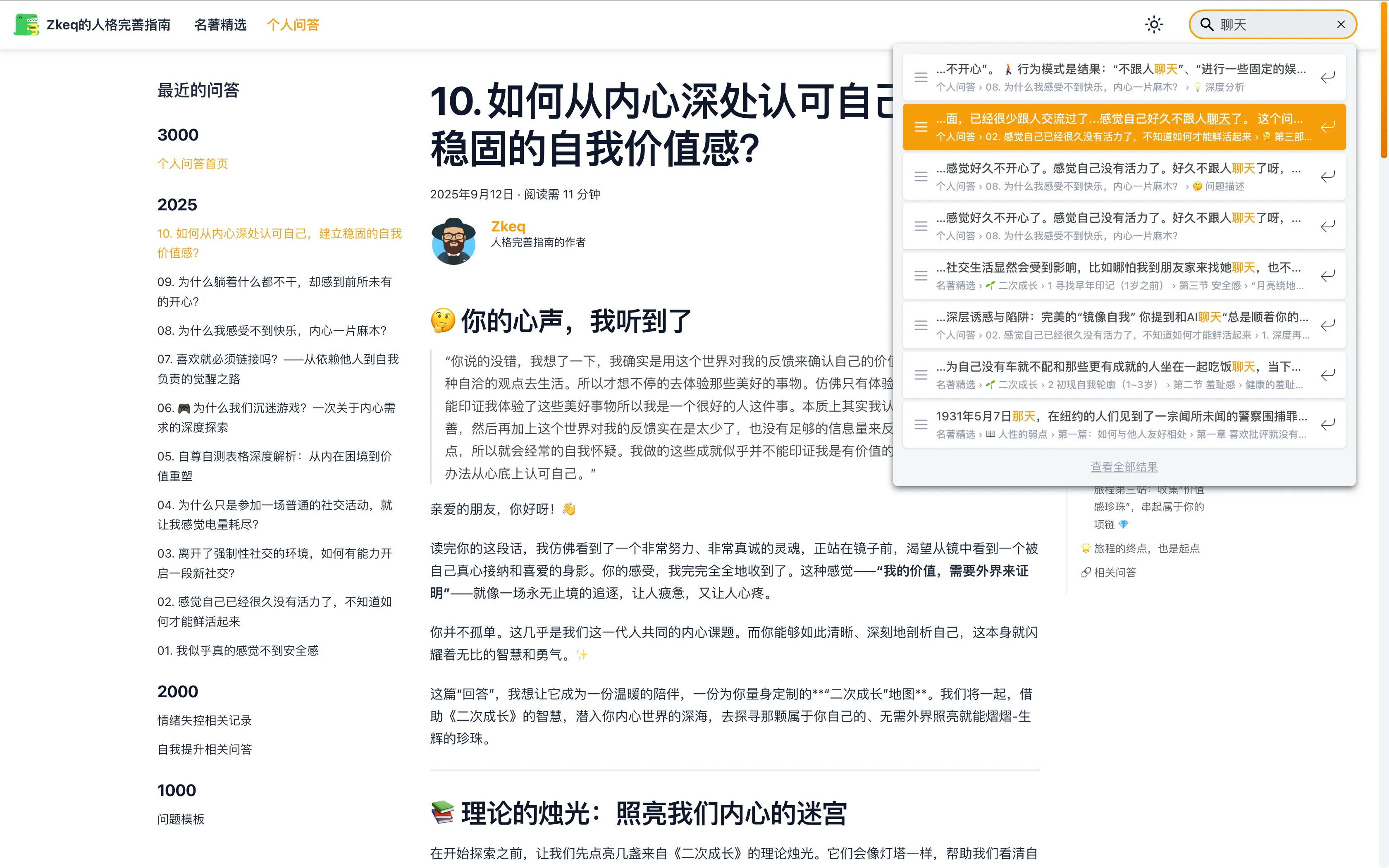Toggle the light/dark theme sun icon
Image resolution: width=1389 pixels, height=868 pixels.
point(1154,25)
